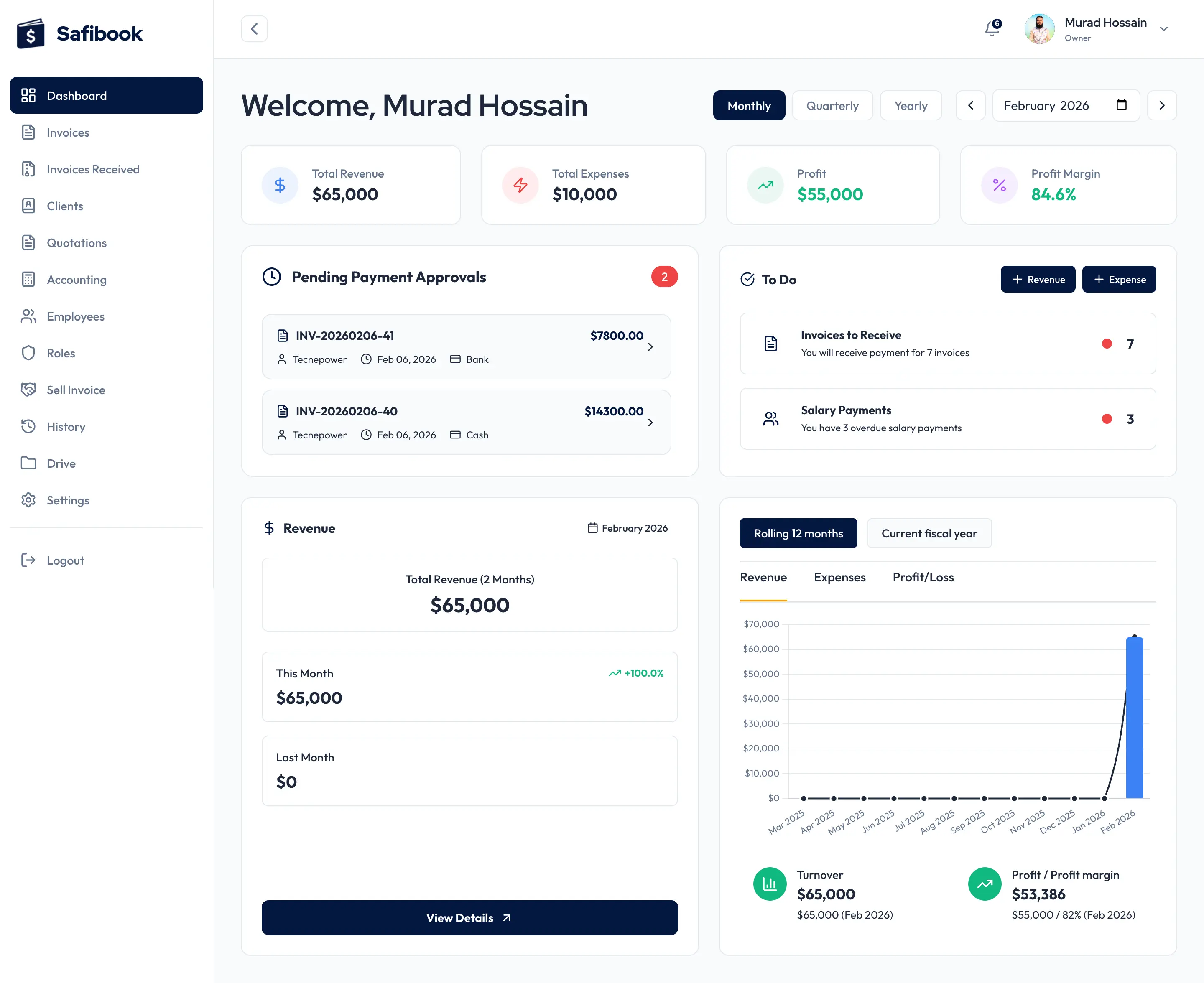The image size is (1204, 983).
Task: Switch to Quarterly view
Action: tap(832, 105)
